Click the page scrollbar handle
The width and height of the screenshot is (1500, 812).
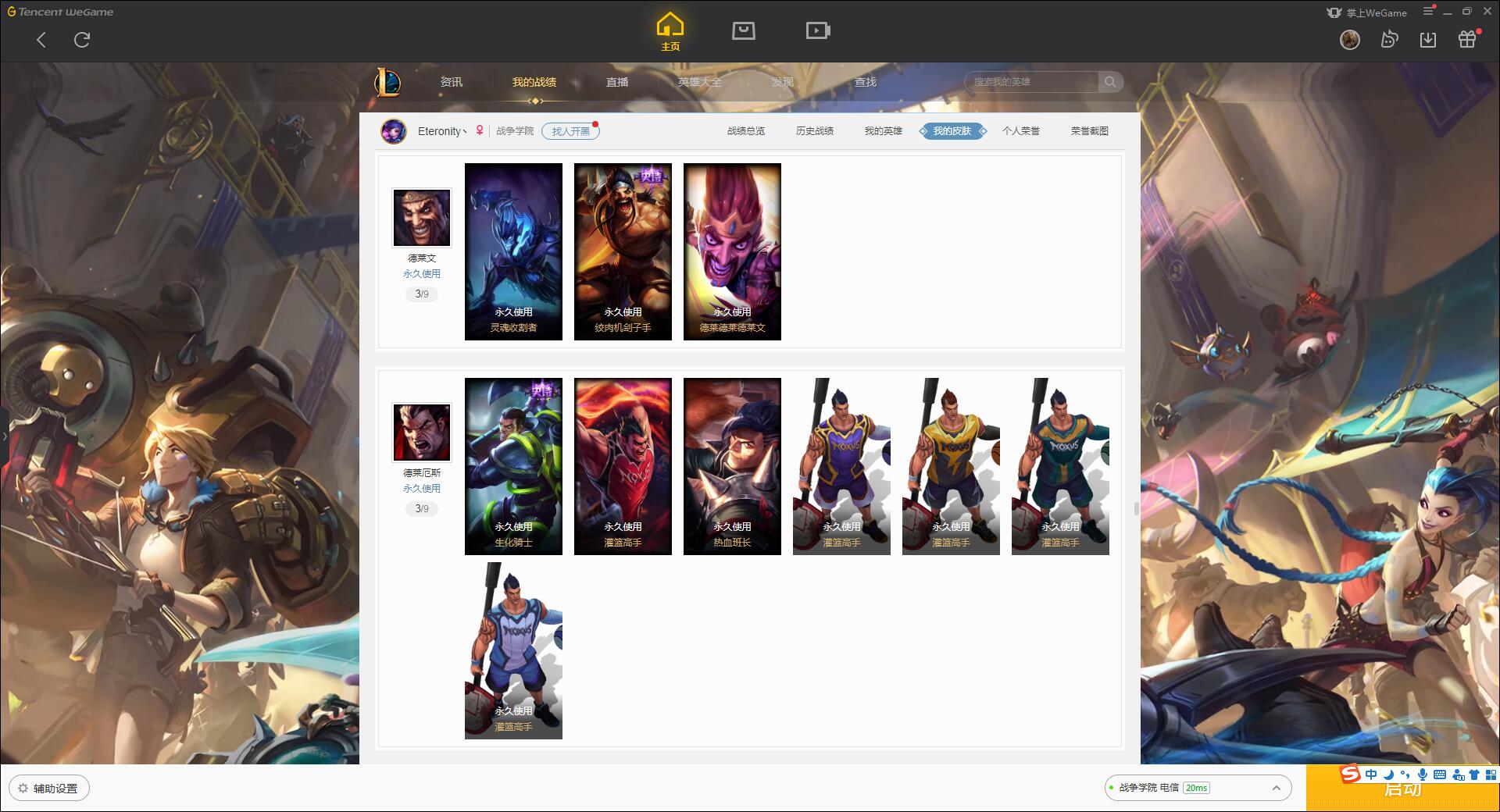1136,508
